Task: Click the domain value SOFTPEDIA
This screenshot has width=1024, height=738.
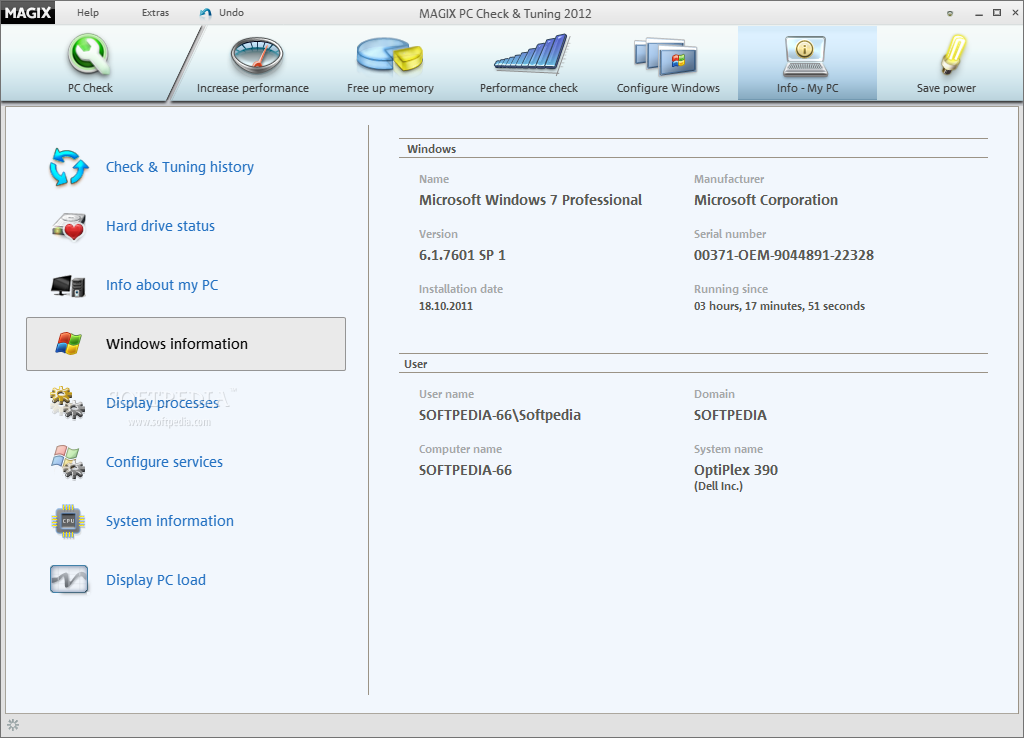Action: [x=730, y=415]
